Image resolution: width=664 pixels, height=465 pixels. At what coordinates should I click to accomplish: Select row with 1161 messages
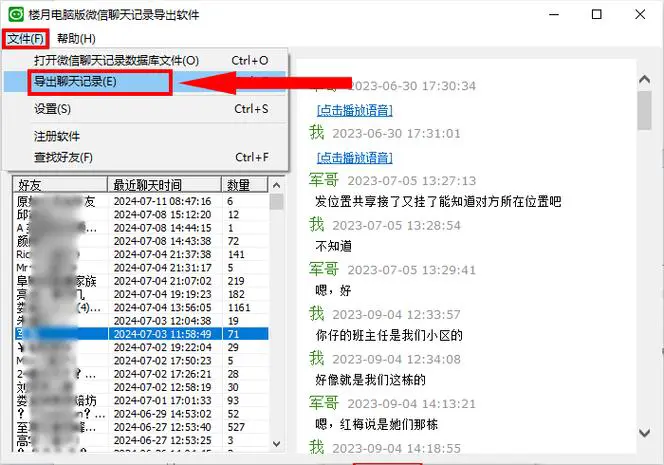[141, 307]
